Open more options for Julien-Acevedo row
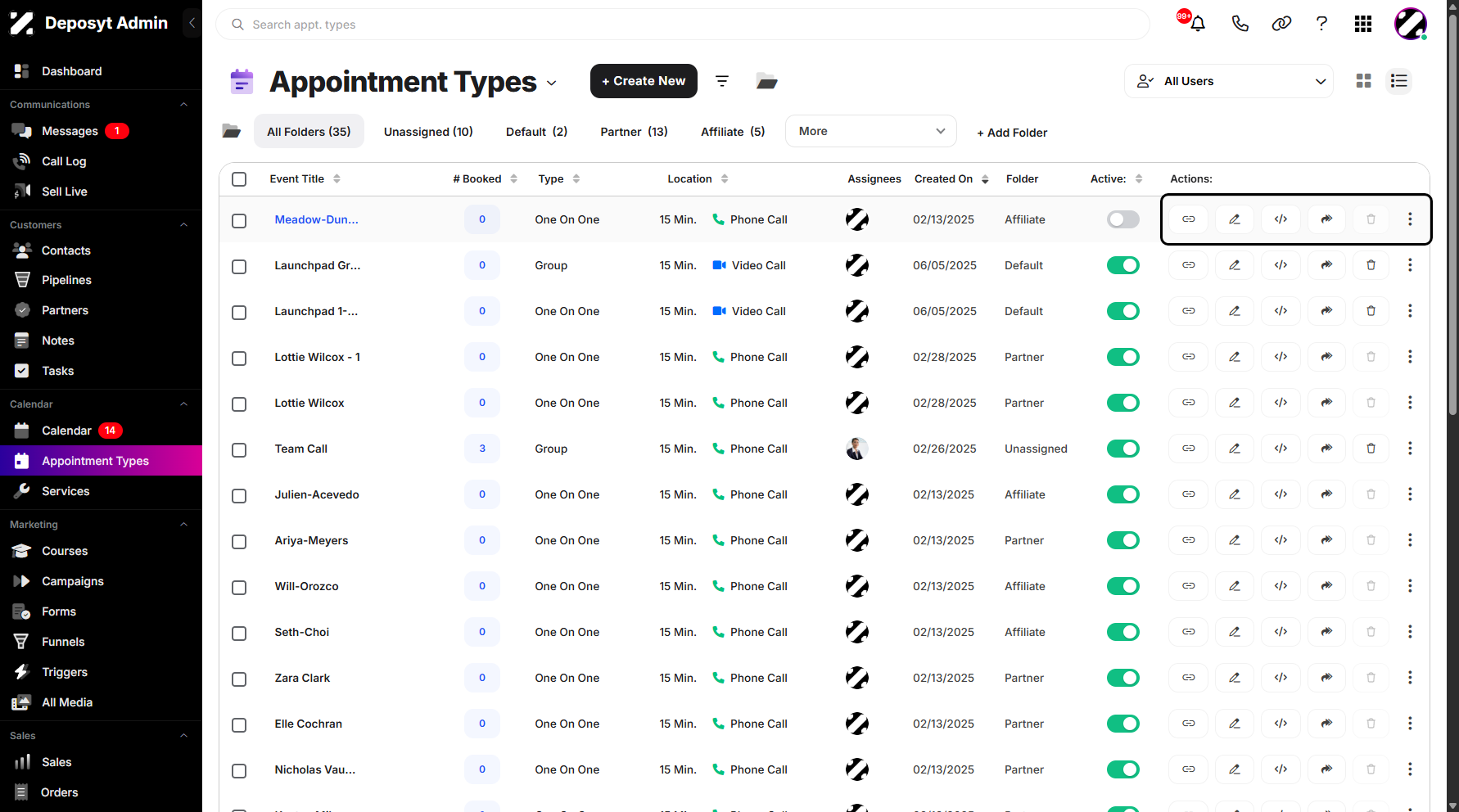 pos(1410,494)
